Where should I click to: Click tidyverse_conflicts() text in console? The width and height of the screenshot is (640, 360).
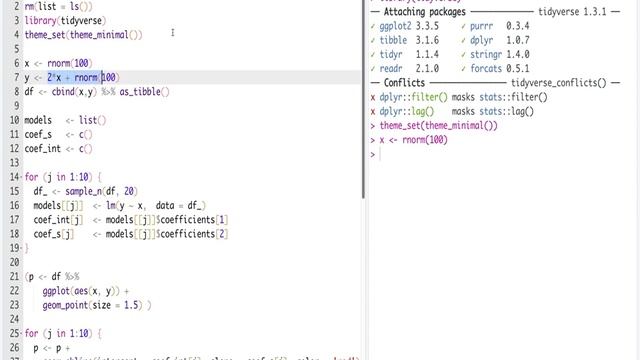(559, 83)
